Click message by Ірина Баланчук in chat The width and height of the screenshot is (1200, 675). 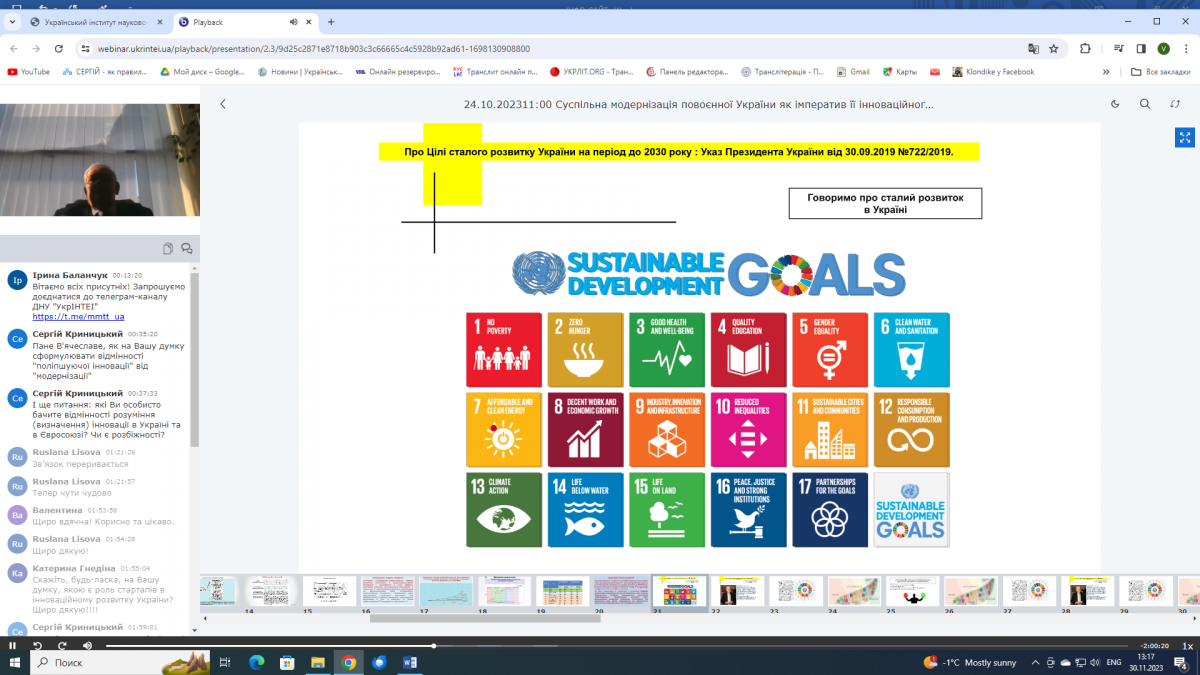point(95,295)
